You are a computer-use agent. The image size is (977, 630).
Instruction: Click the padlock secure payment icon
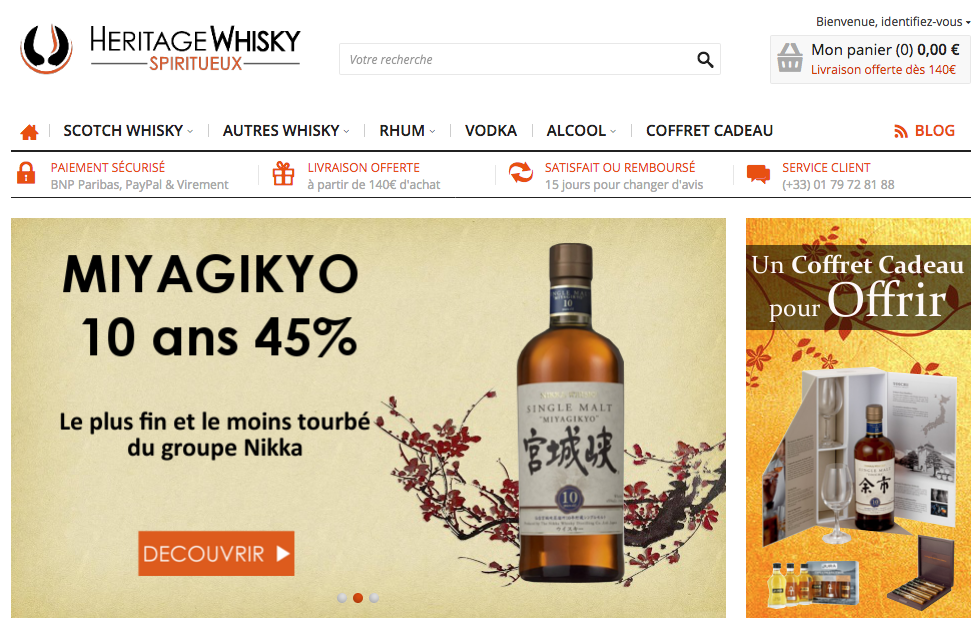[x=26, y=173]
